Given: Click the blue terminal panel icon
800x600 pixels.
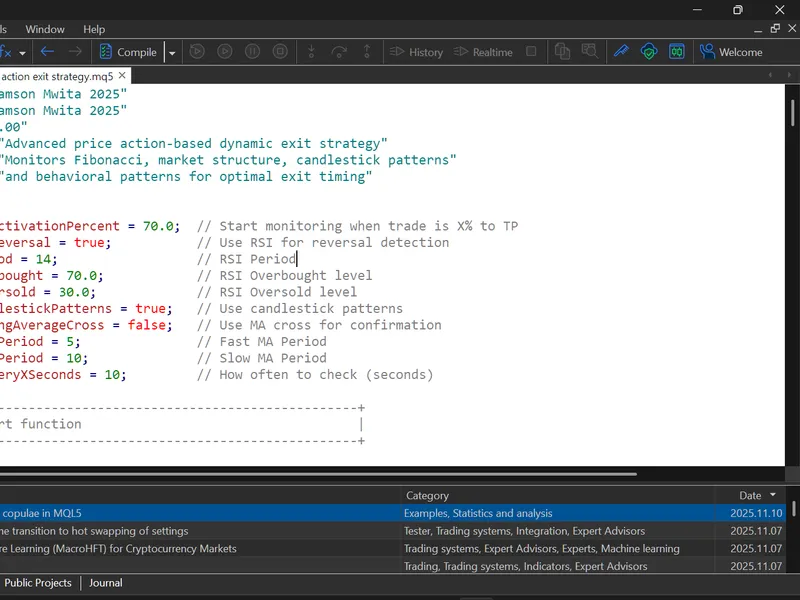Looking at the screenshot, I should coord(677,52).
